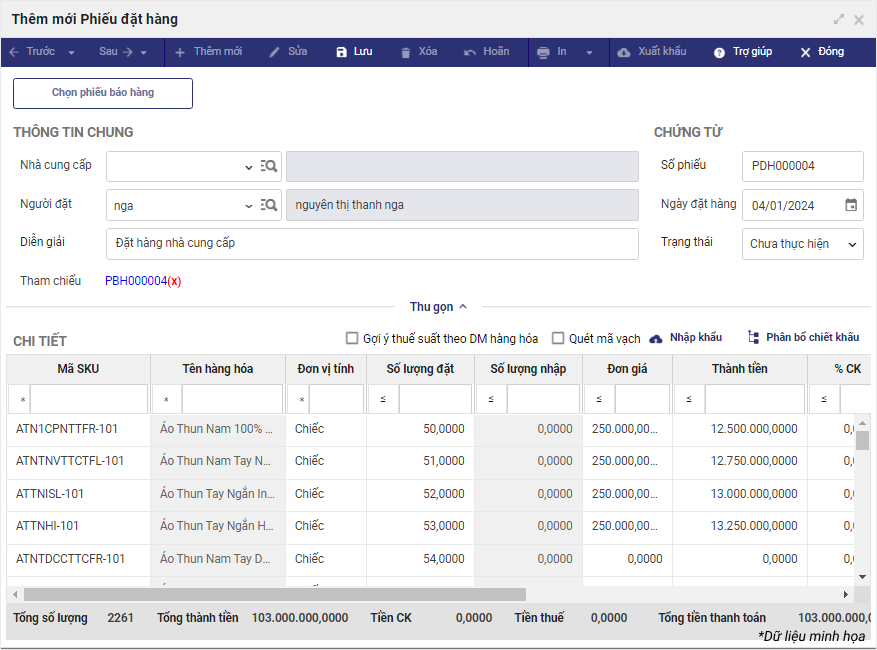
Task: Collapse the section with Thu gọn
Action: click(438, 307)
